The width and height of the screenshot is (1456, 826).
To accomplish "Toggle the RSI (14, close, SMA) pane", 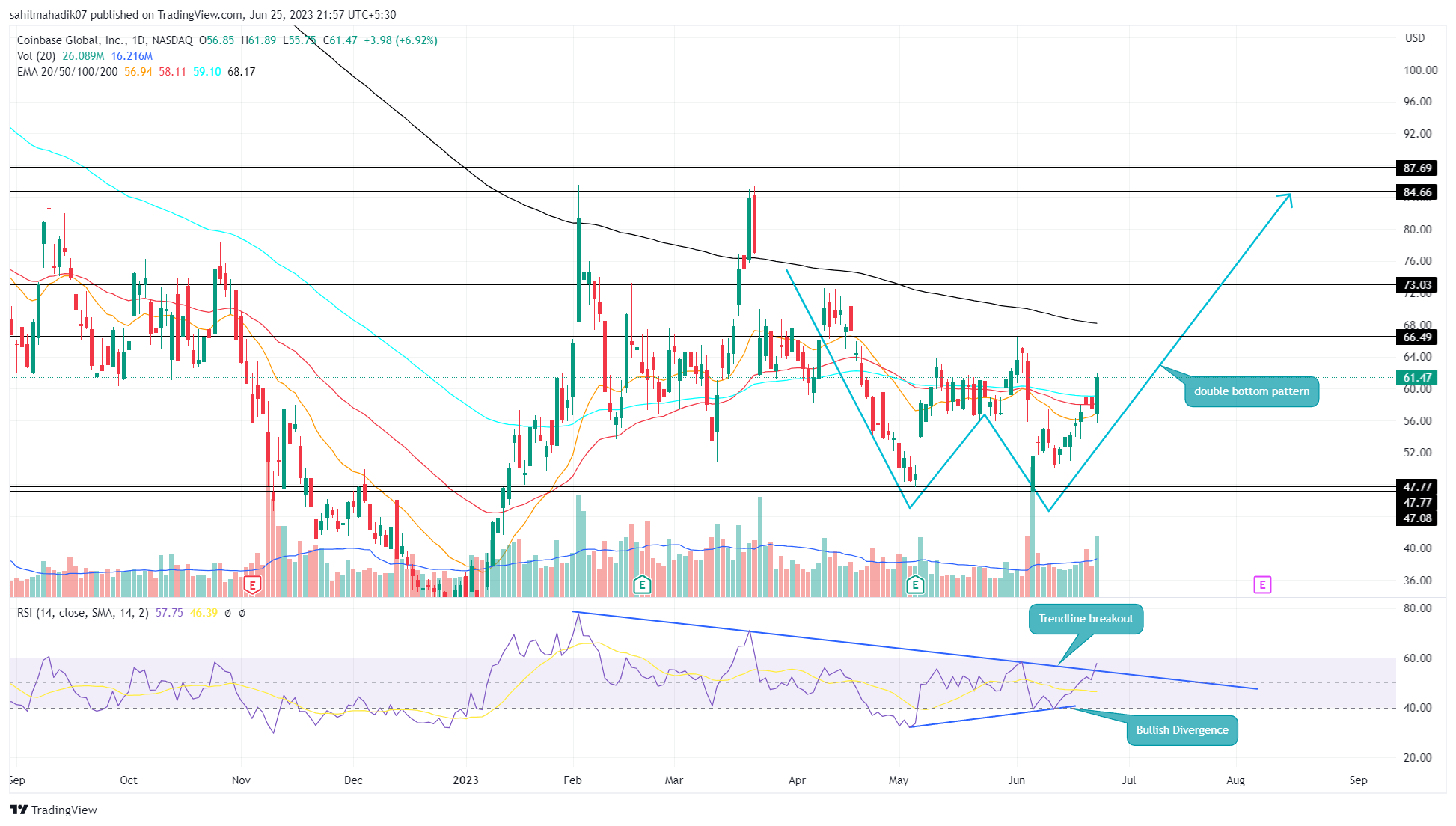I will (x=82, y=612).
